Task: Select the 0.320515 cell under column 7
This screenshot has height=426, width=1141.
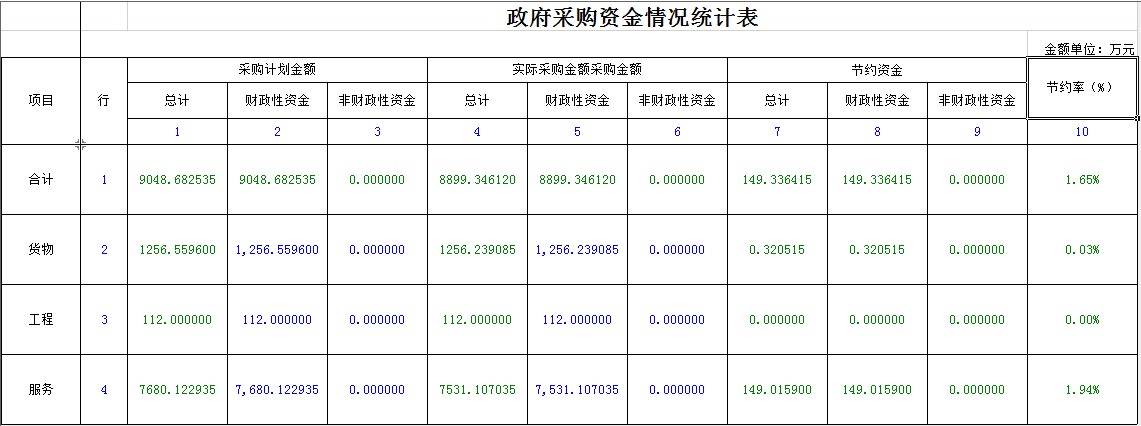Action: [777, 250]
